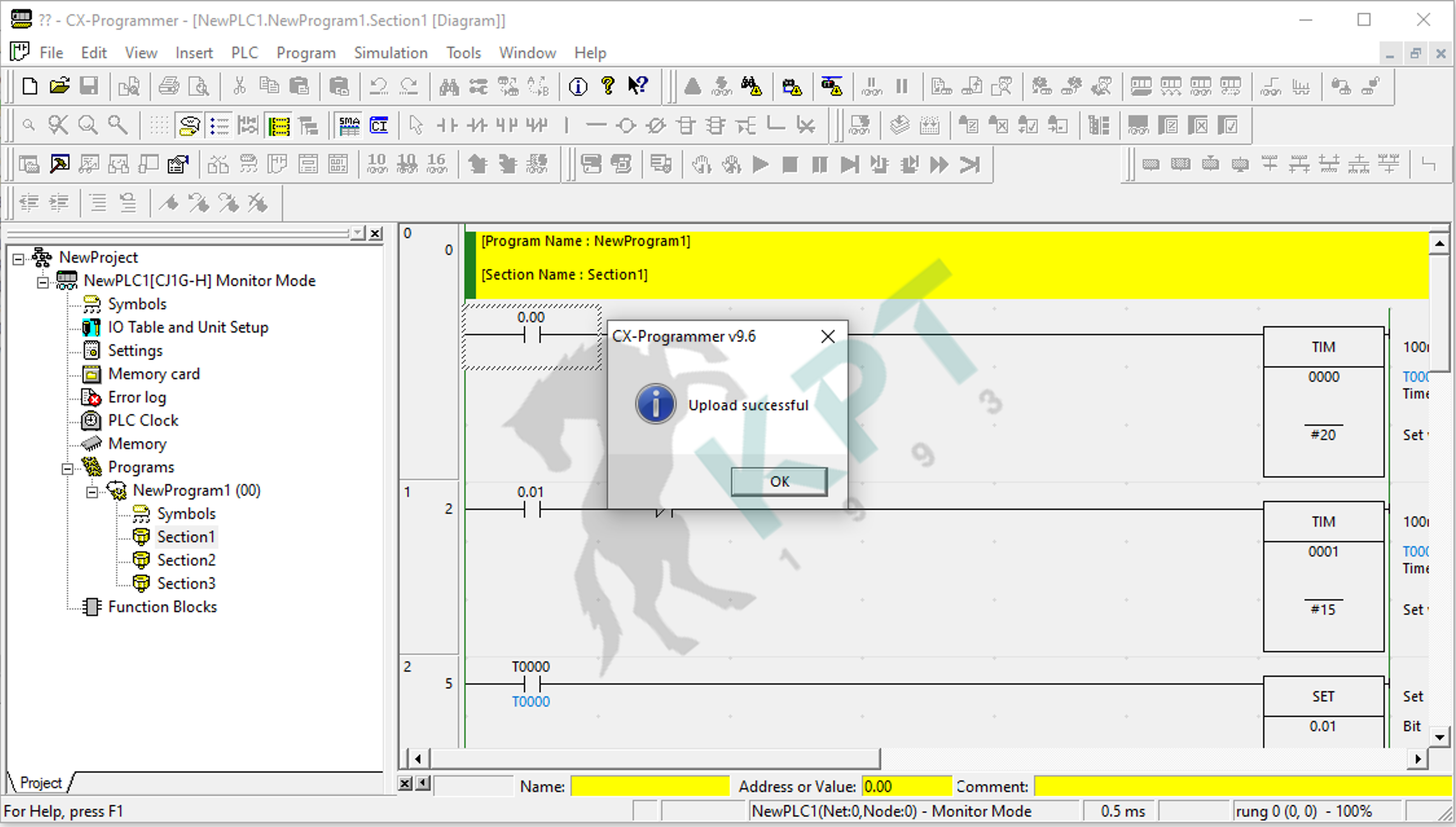1456x827 pixels.
Task: Click the simulation Step Run button
Action: pos(849,165)
